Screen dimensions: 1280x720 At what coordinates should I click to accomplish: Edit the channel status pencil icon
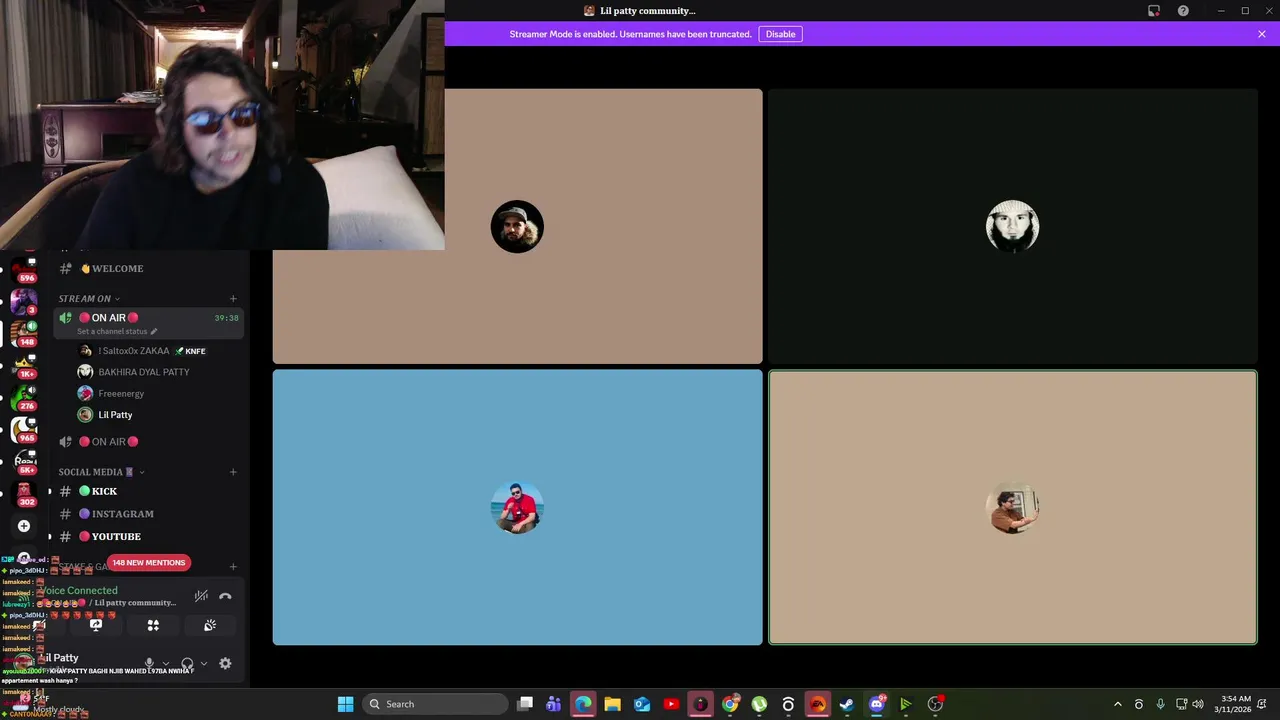tap(154, 331)
